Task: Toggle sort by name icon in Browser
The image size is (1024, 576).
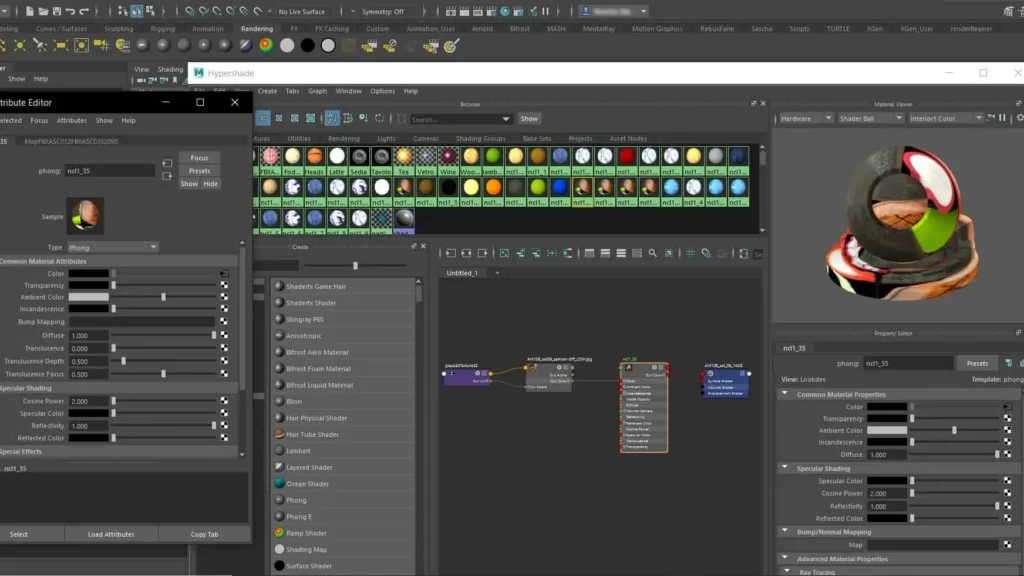Action: 332,118
